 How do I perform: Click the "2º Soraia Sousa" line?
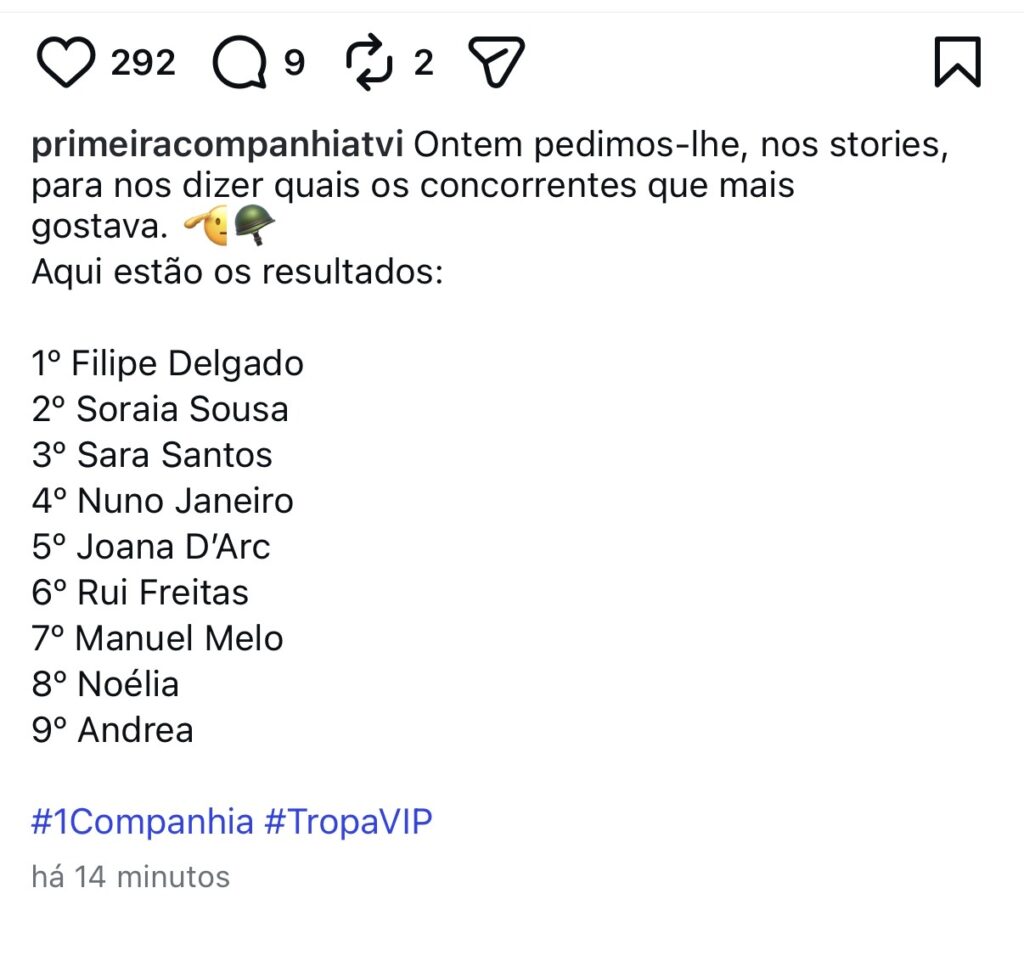tap(160, 409)
